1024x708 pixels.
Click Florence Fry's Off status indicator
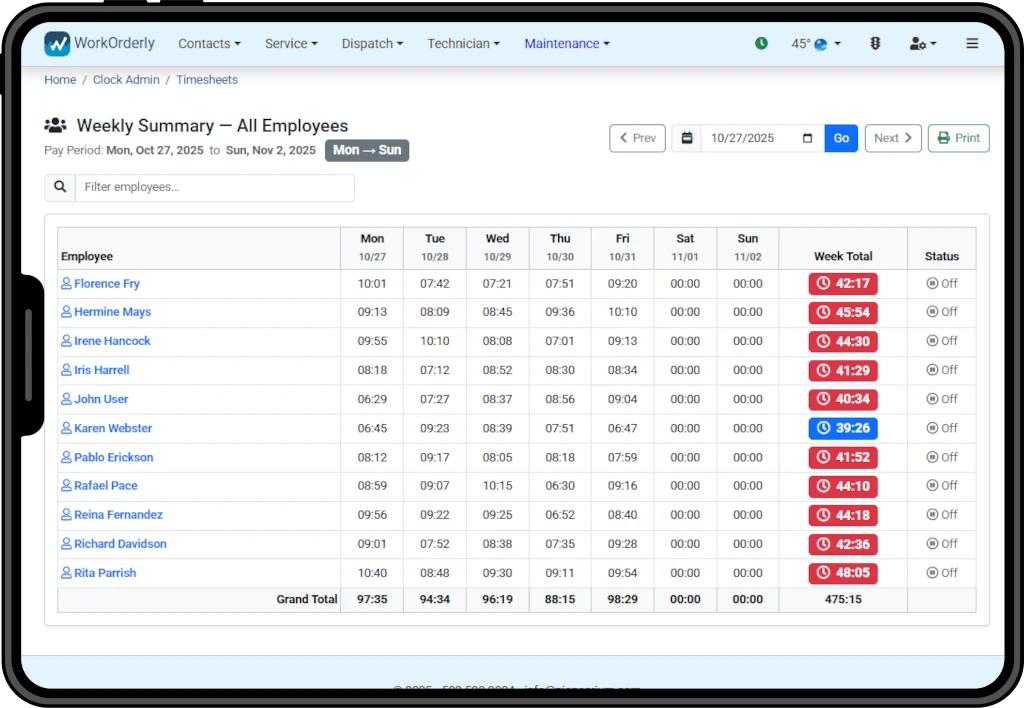(x=942, y=284)
